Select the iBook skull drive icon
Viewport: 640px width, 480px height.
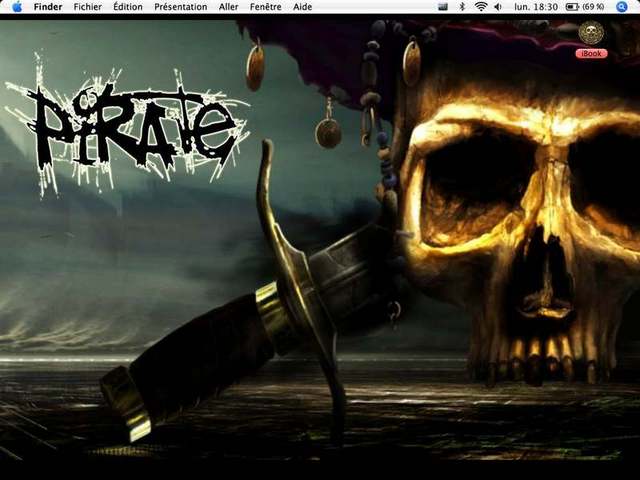(x=591, y=33)
